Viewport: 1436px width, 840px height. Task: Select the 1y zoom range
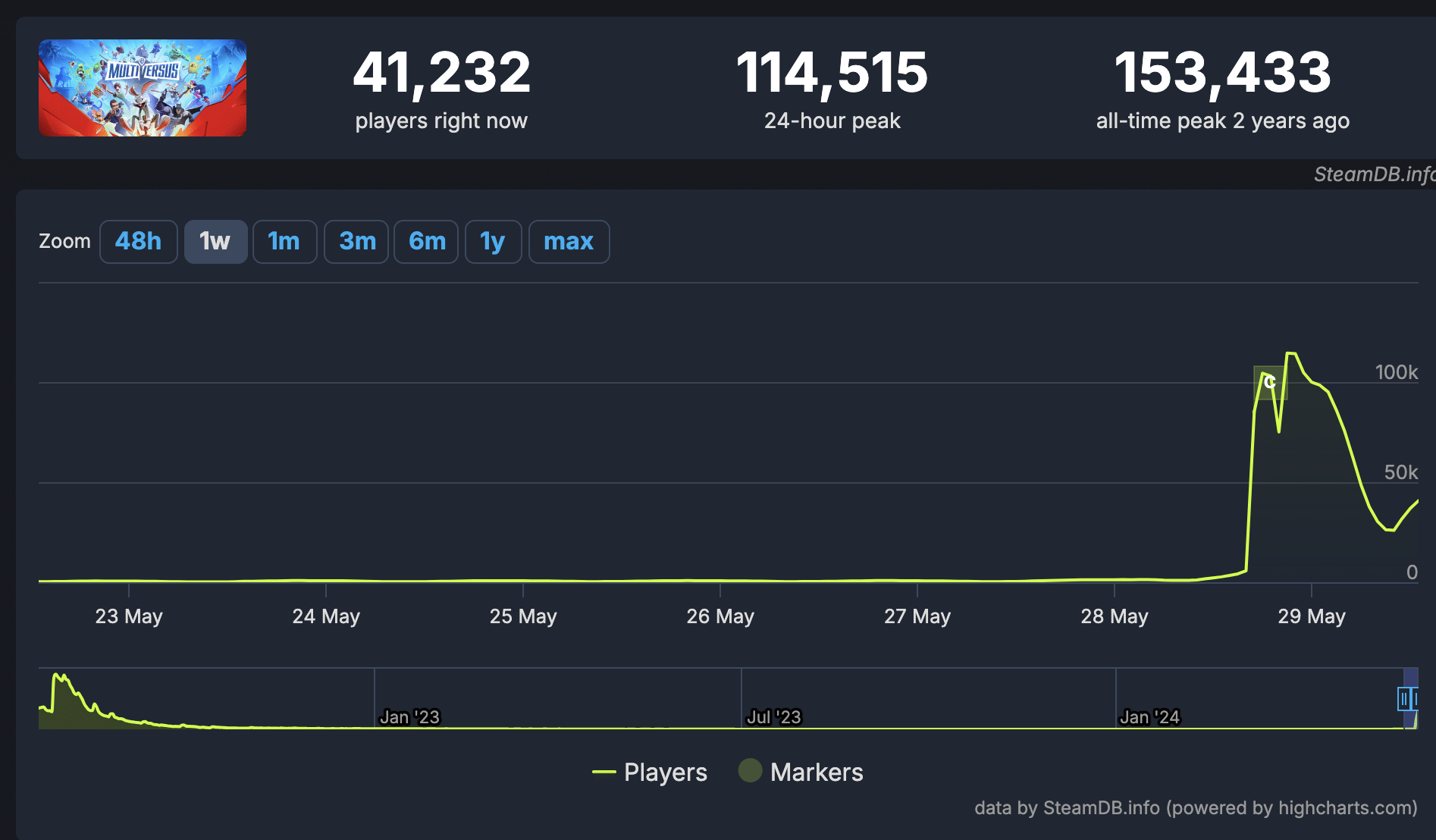[492, 241]
